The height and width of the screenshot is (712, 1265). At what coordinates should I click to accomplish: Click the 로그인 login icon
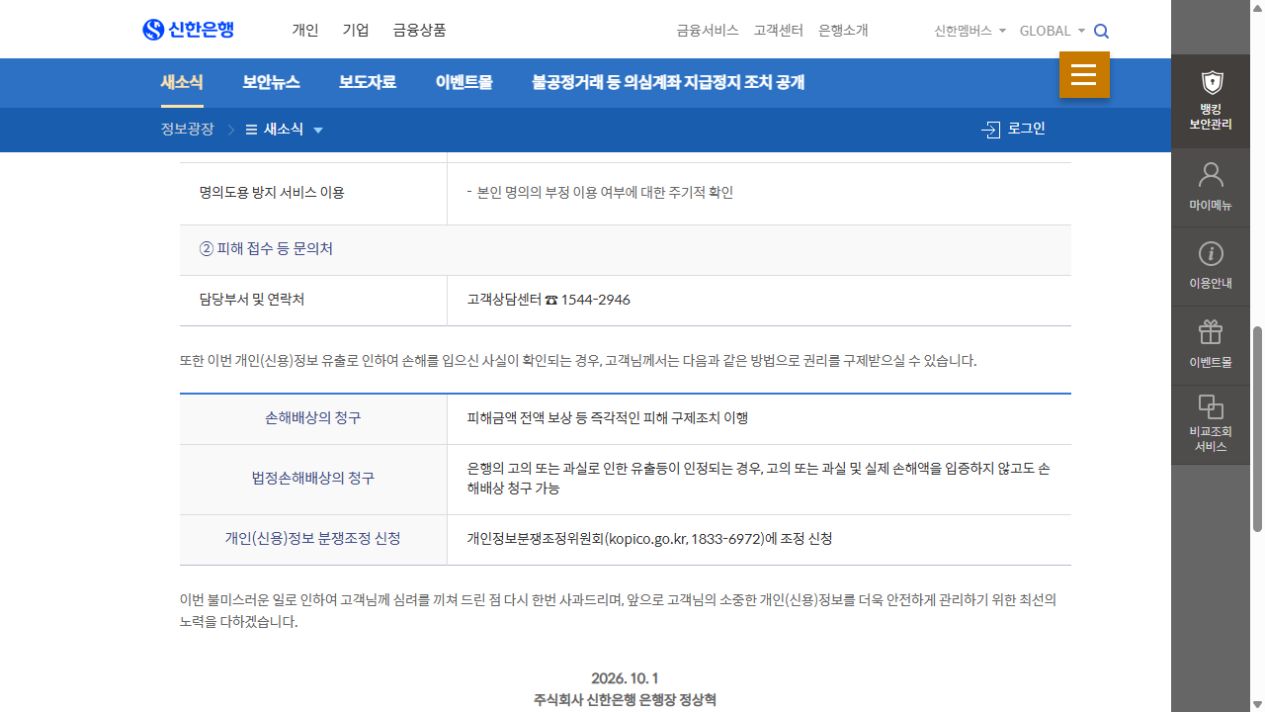pos(991,129)
